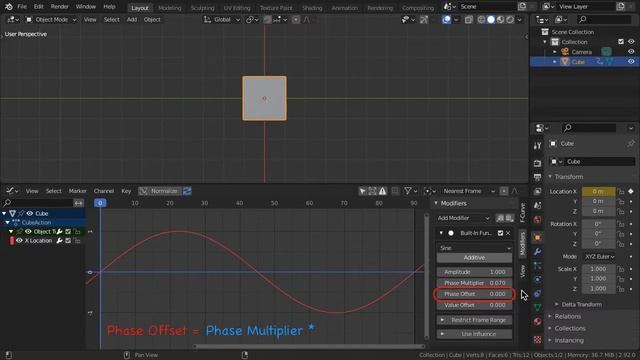The height and width of the screenshot is (360, 640).
Task: Click the Normalize refresh auto icon
Action: pos(187,191)
